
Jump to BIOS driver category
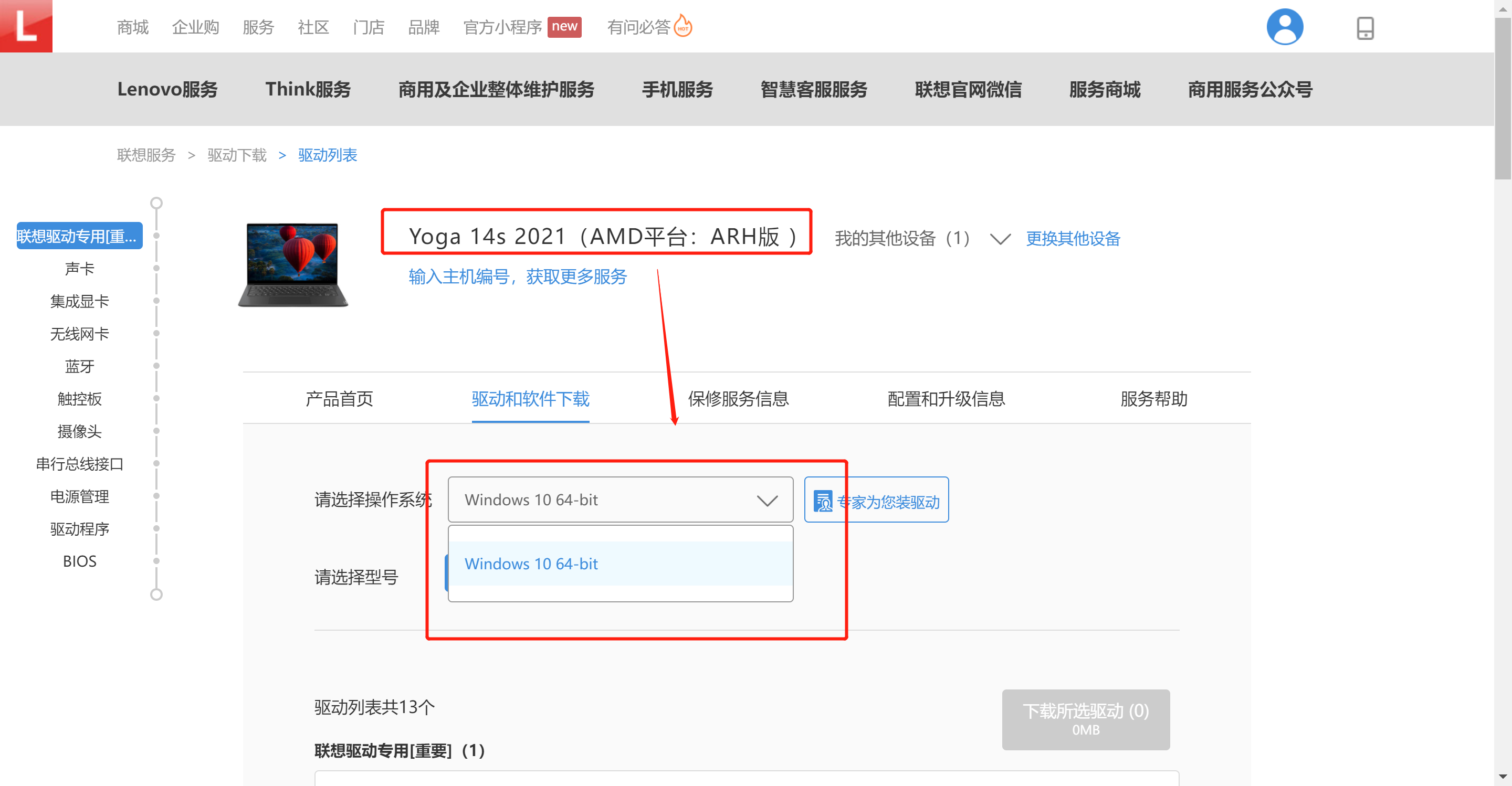coord(79,561)
